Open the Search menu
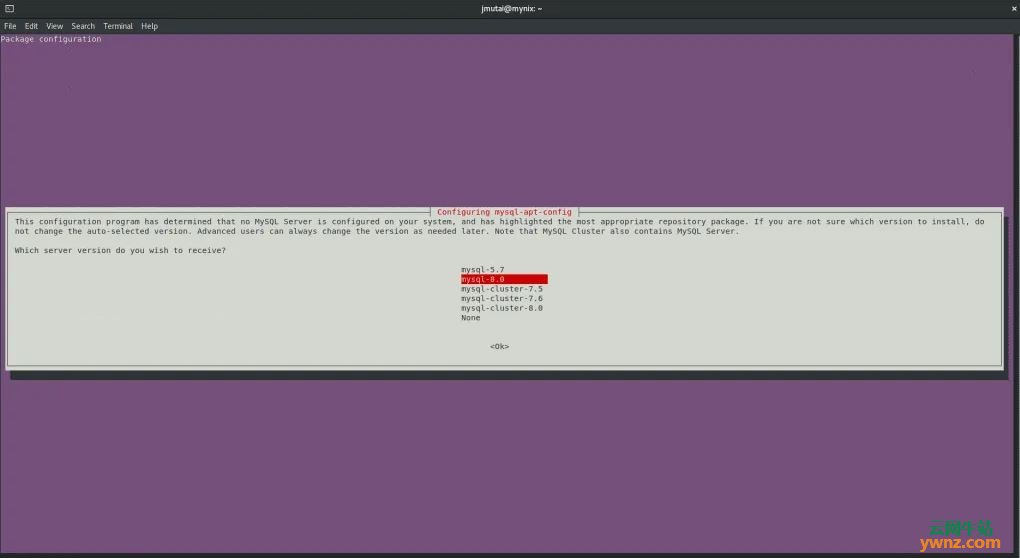Screen dimensions: 1020x558 click(83, 26)
